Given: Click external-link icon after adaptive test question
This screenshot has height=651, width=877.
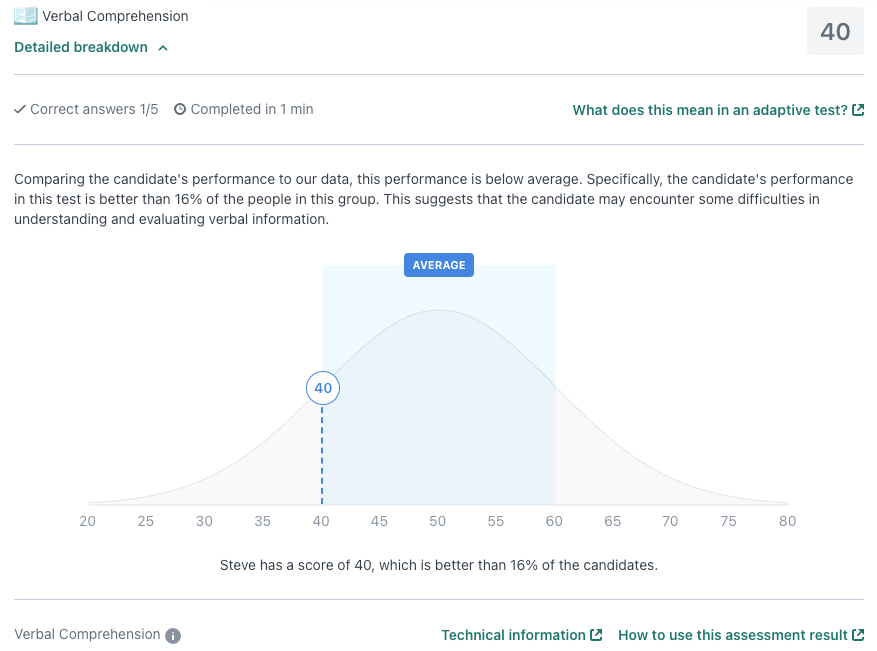Looking at the screenshot, I should 858,110.
